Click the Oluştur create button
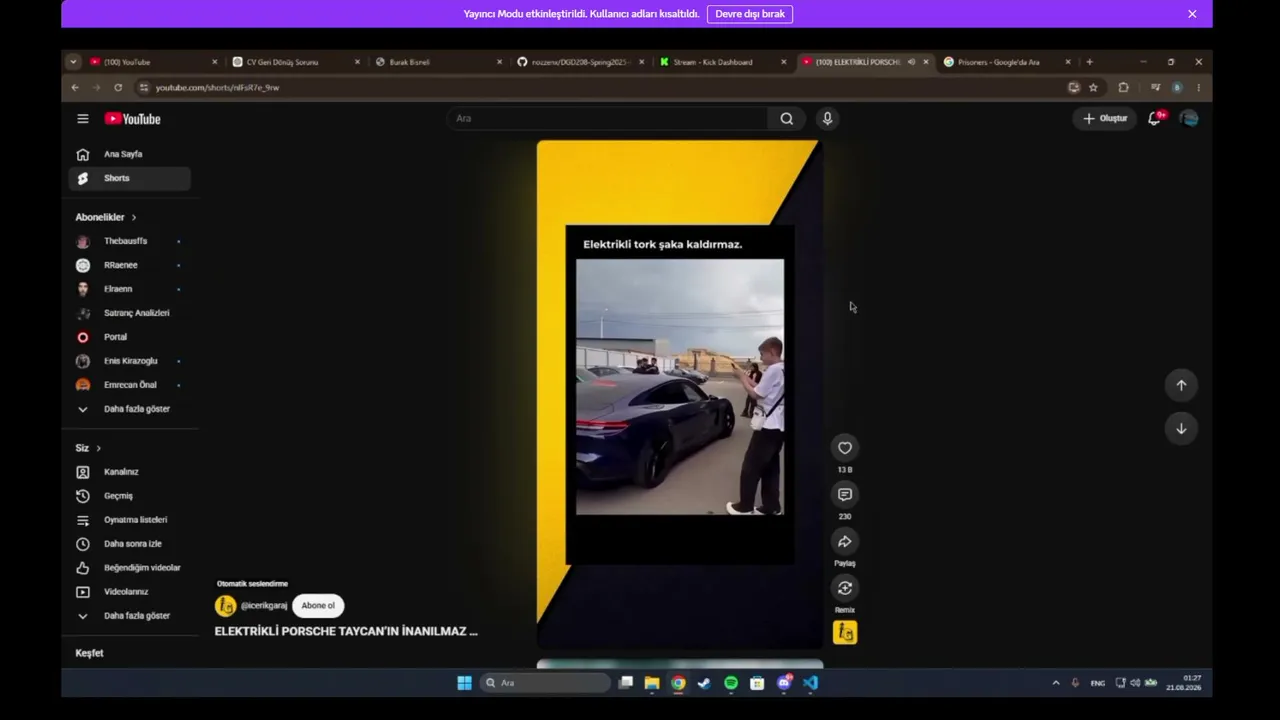This screenshot has height=720, width=1280. [x=1105, y=118]
